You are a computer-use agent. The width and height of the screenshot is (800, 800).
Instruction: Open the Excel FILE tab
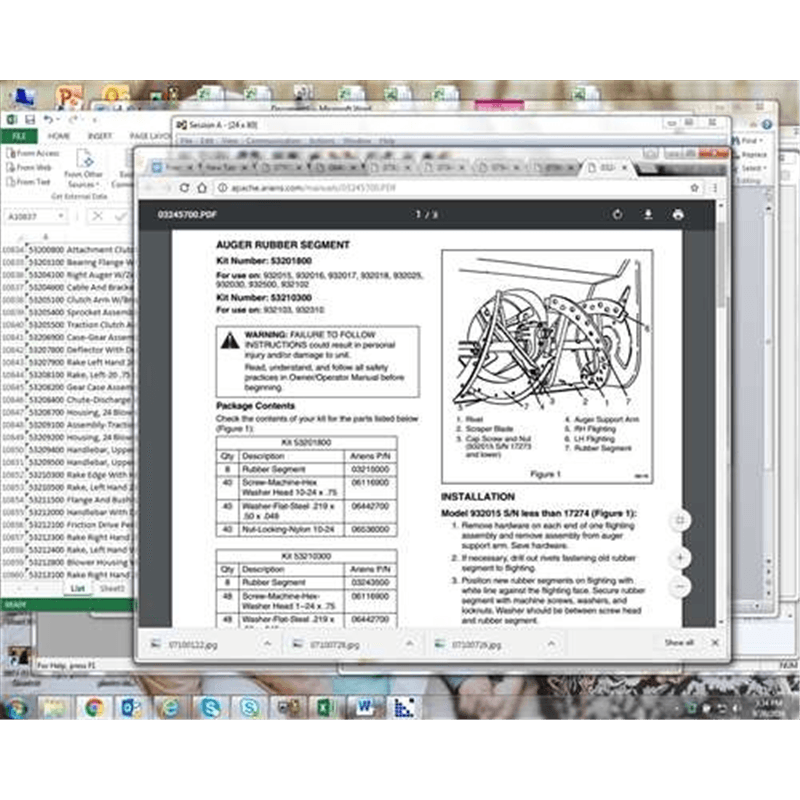click(x=19, y=135)
